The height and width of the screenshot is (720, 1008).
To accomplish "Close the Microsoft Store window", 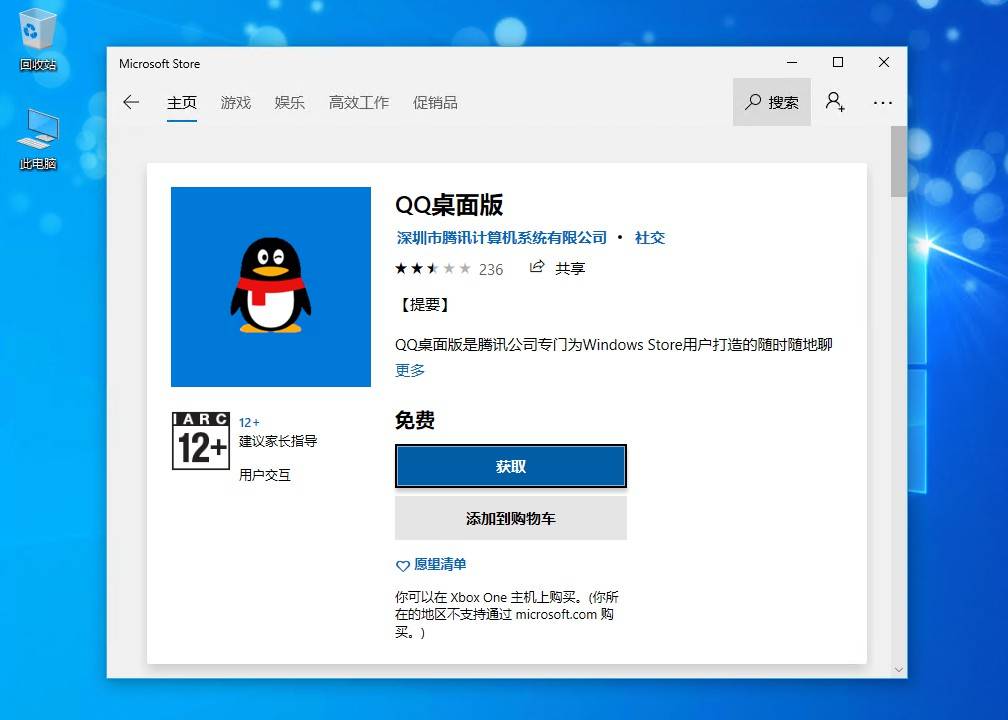I will click(884, 62).
